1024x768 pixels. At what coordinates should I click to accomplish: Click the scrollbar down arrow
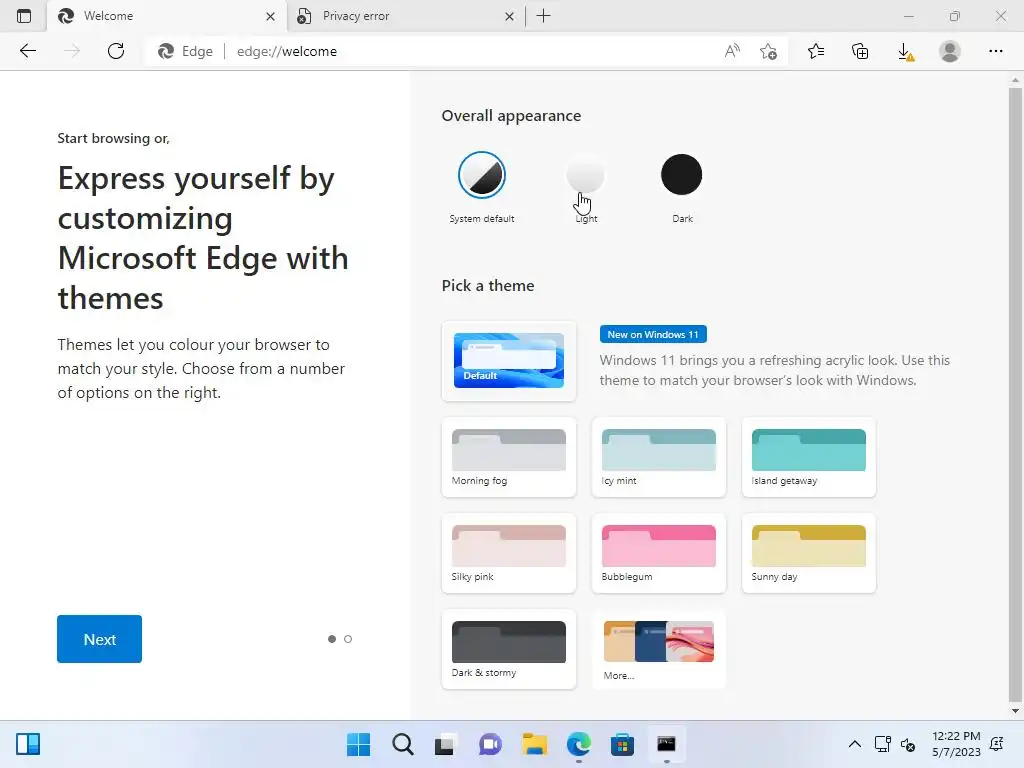pos(1015,711)
